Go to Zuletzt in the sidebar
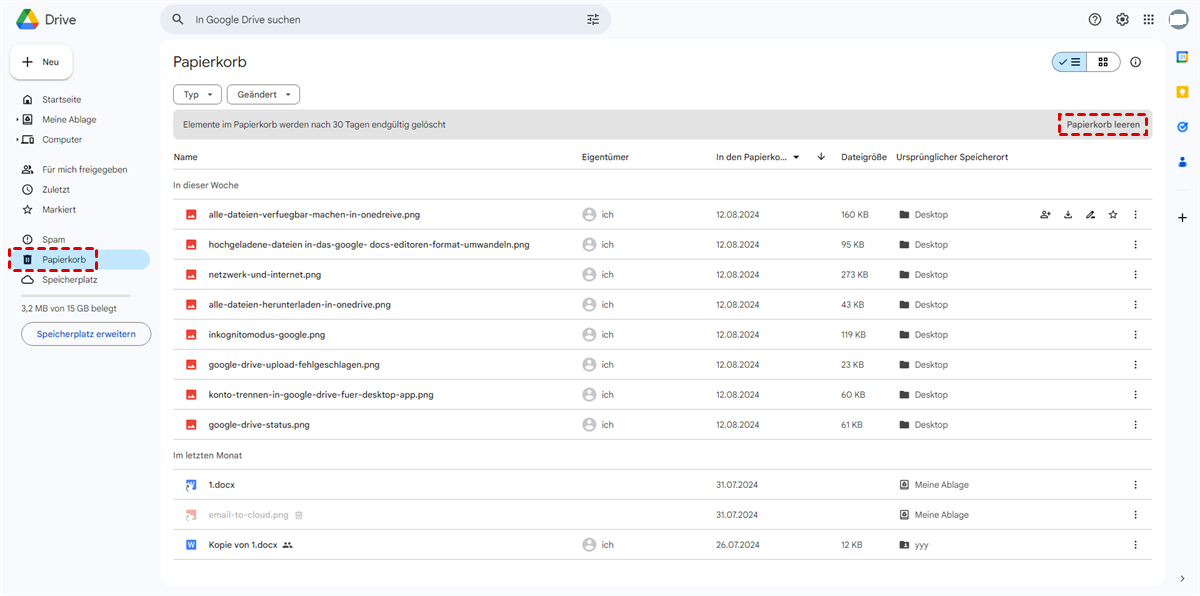 point(56,190)
